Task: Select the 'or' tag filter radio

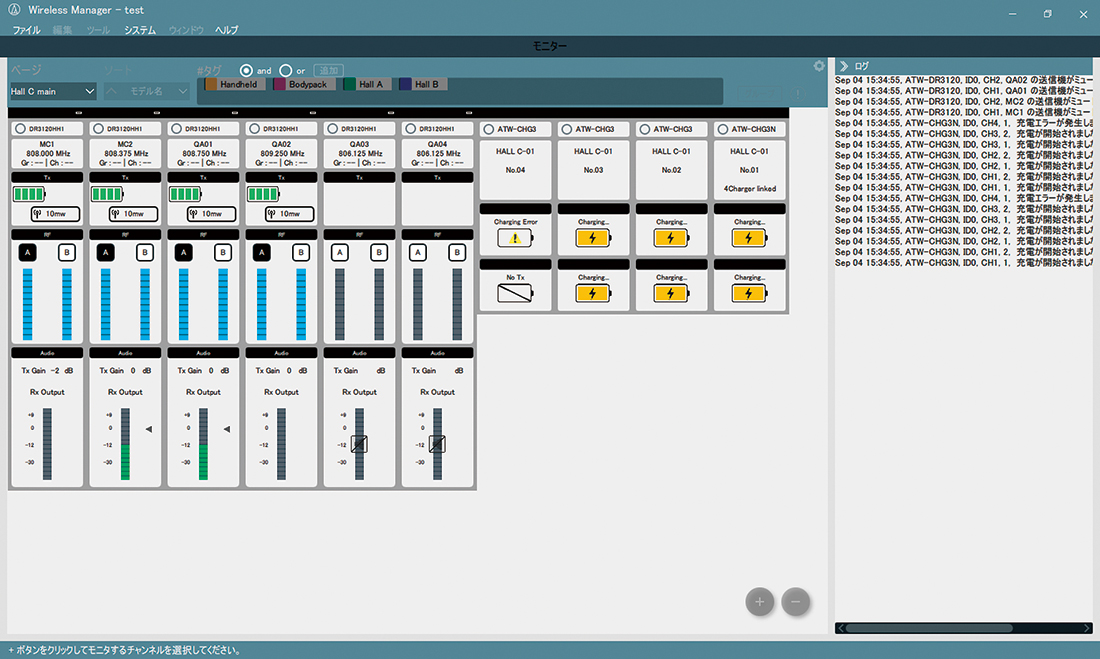Action: (x=286, y=70)
